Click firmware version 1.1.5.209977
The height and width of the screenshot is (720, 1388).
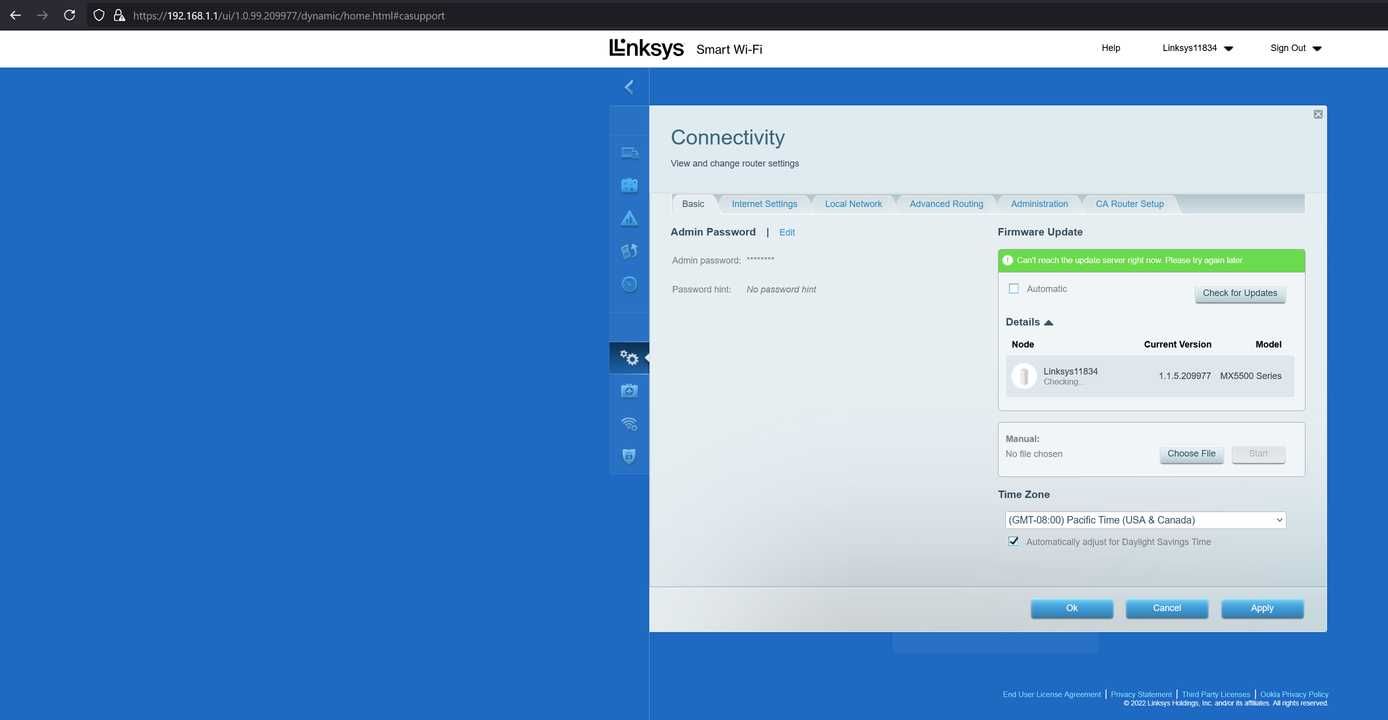tap(1185, 376)
